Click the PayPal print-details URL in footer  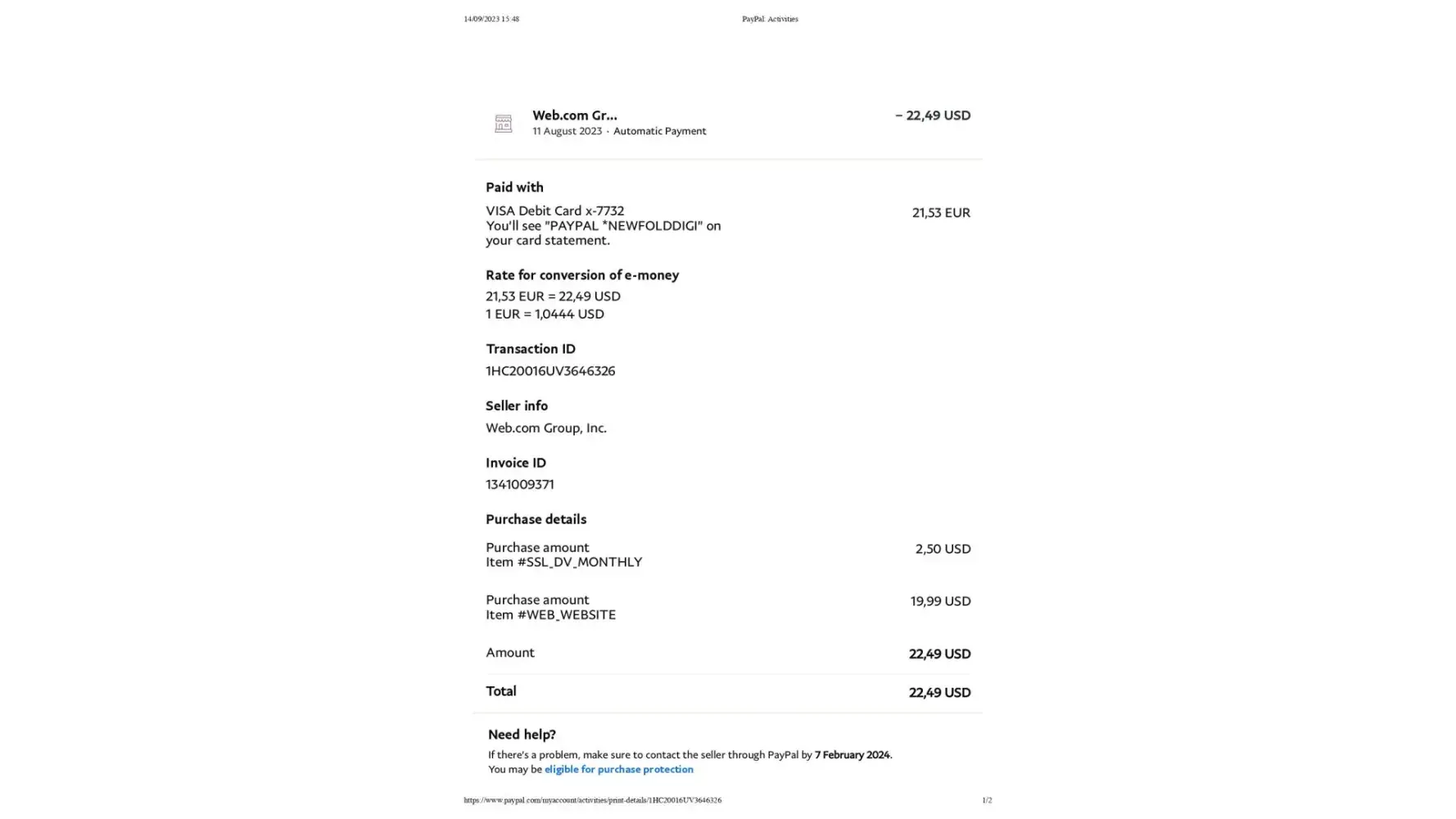pyautogui.click(x=592, y=800)
